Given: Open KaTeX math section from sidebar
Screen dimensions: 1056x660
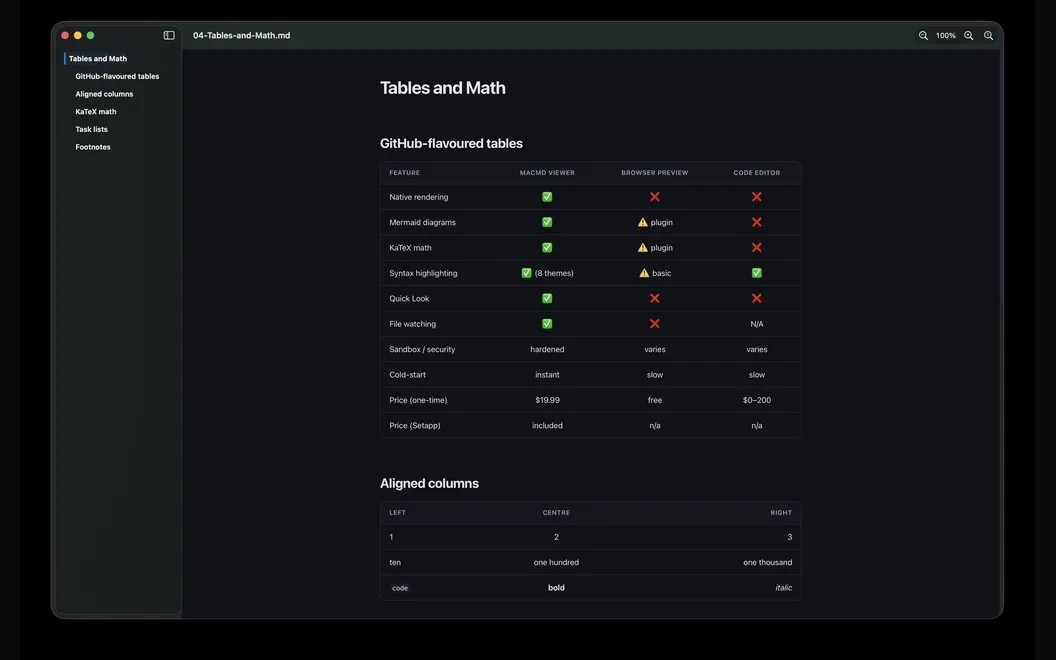Looking at the screenshot, I should (96, 111).
